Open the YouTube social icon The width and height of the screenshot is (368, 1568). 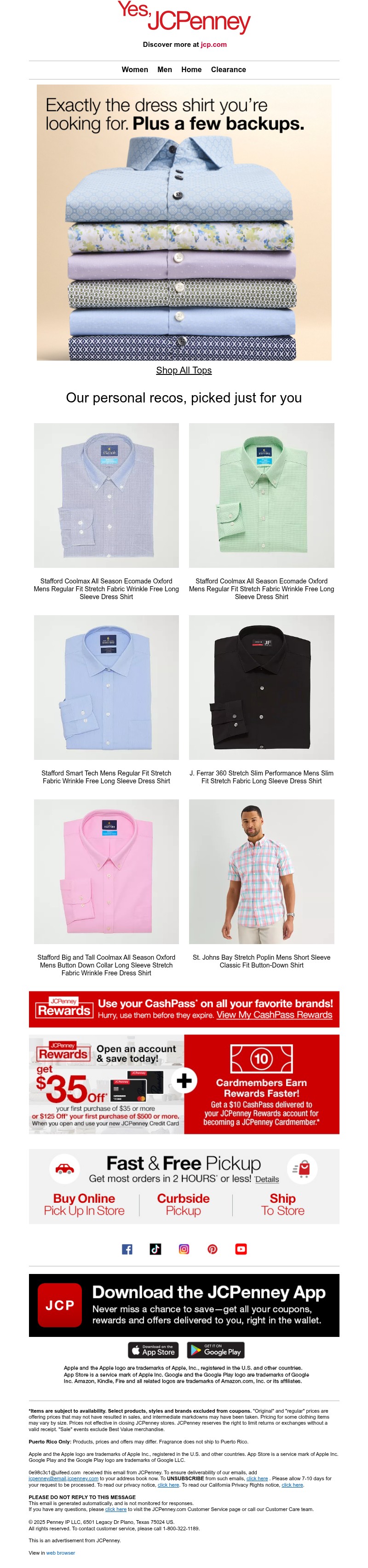pos(241,1250)
